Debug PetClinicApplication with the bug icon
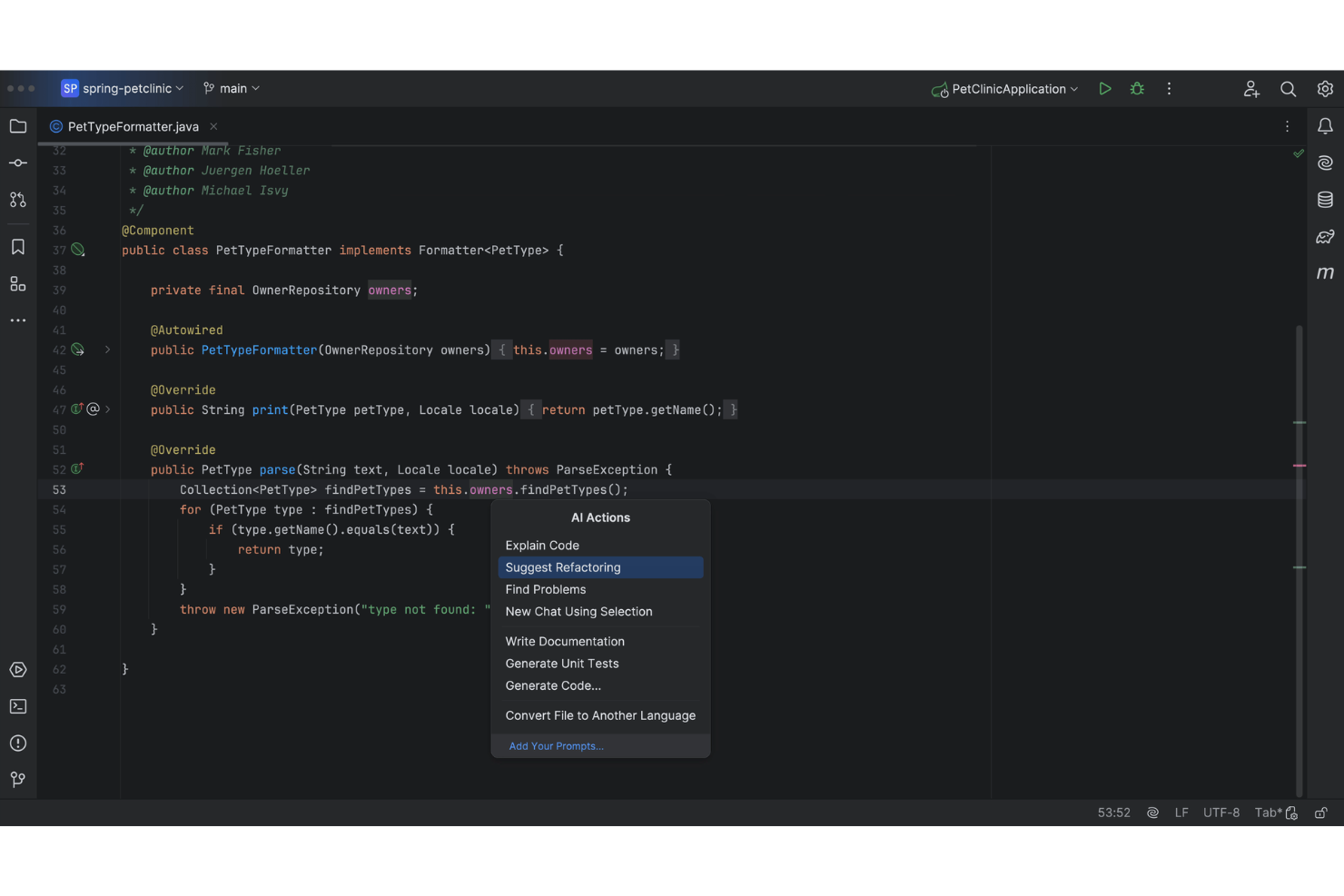This screenshot has height=896, width=1344. point(1137,89)
